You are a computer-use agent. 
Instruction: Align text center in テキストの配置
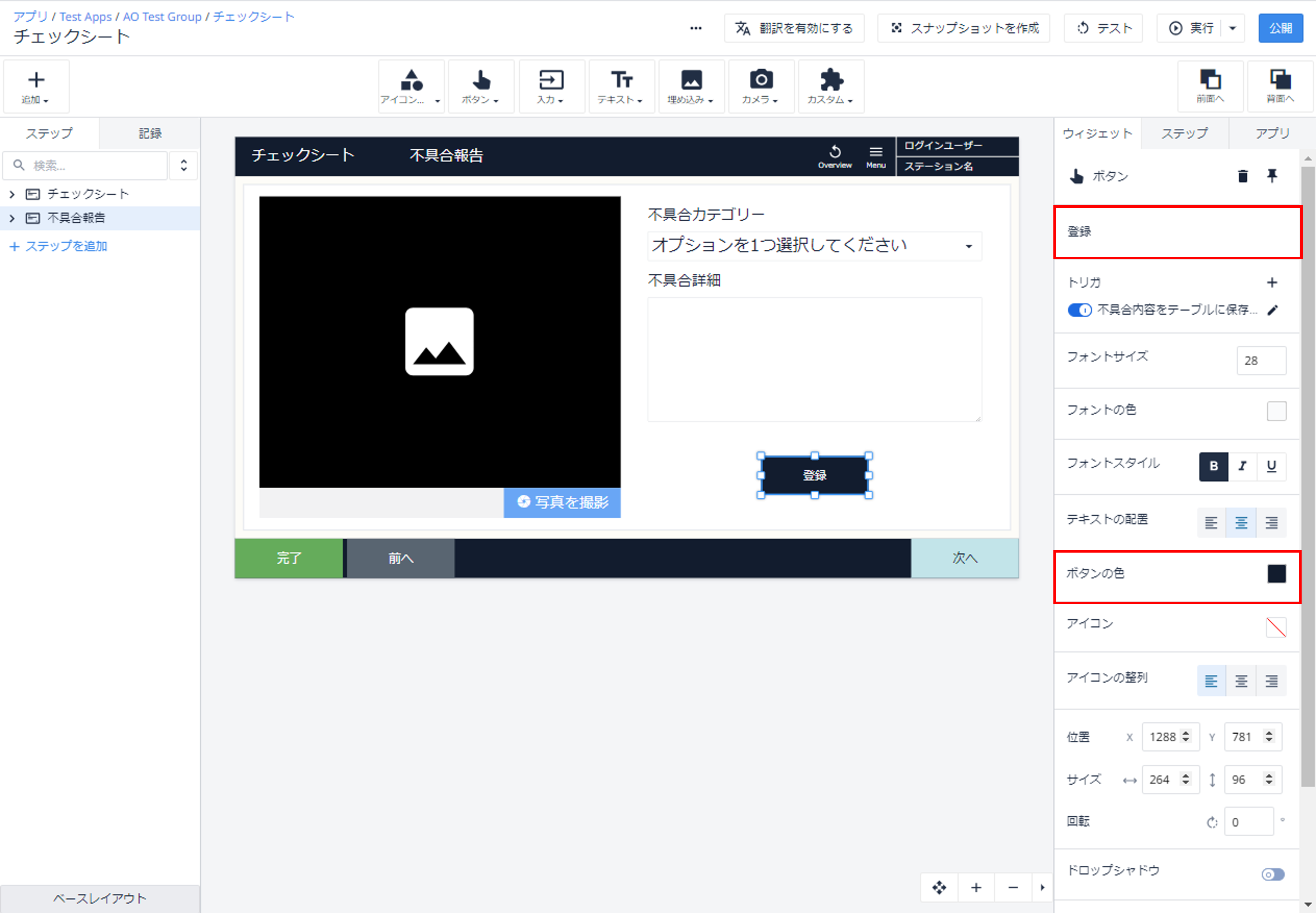1241,522
